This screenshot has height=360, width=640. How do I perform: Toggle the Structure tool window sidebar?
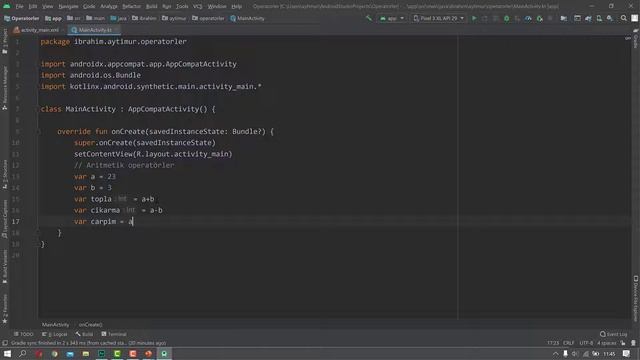(x=5, y=174)
